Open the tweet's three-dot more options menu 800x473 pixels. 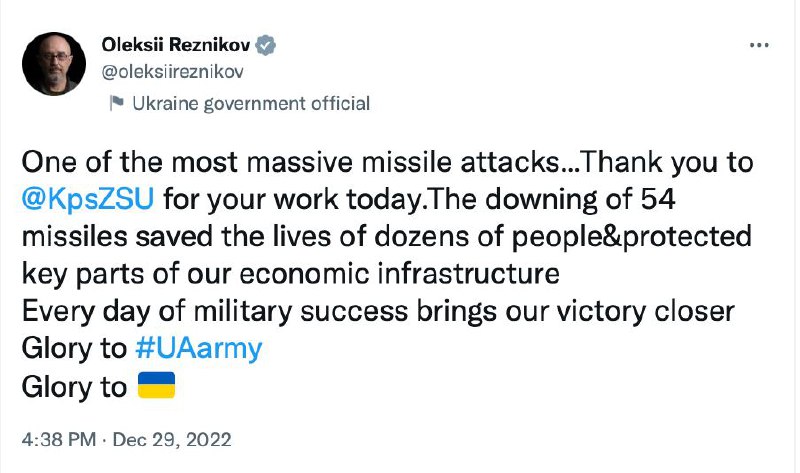pos(759,47)
